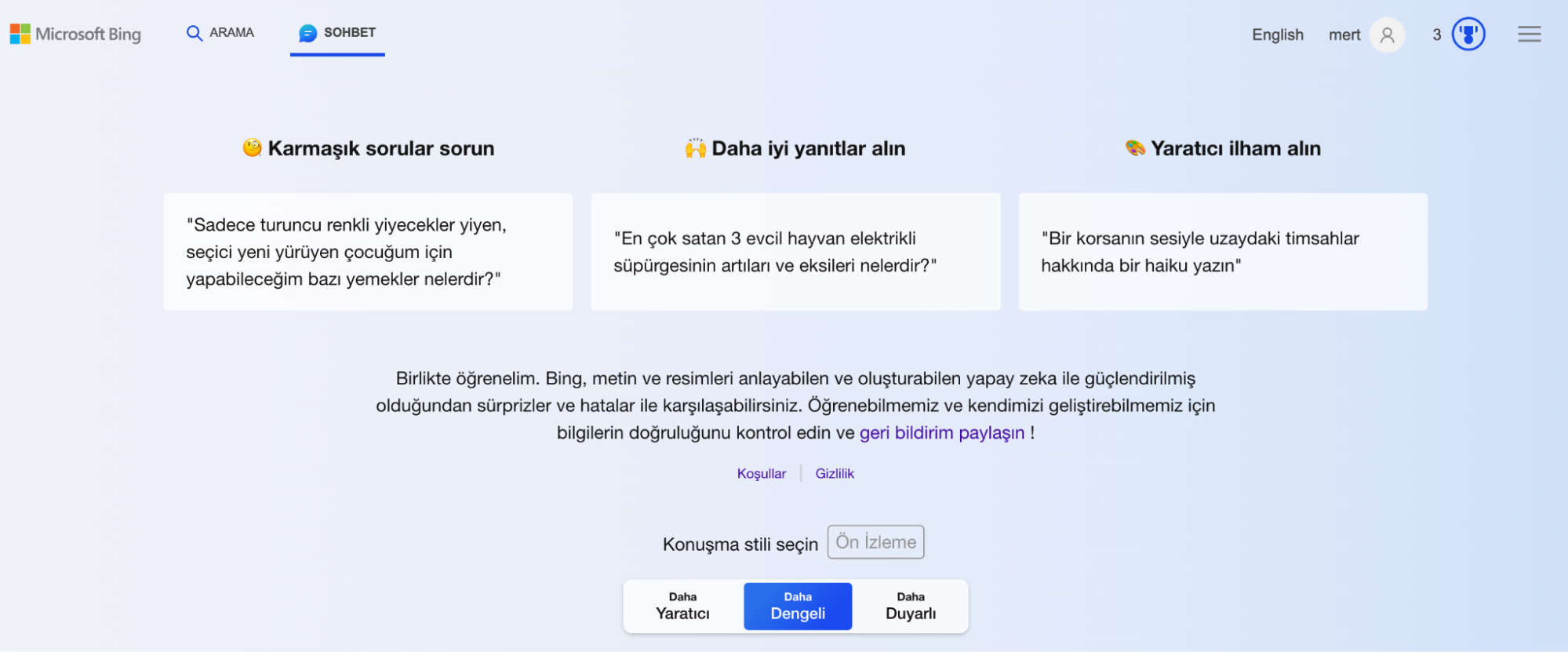The height and width of the screenshot is (652, 1568).
Task: Open the Koşullar link
Action: tap(761, 473)
